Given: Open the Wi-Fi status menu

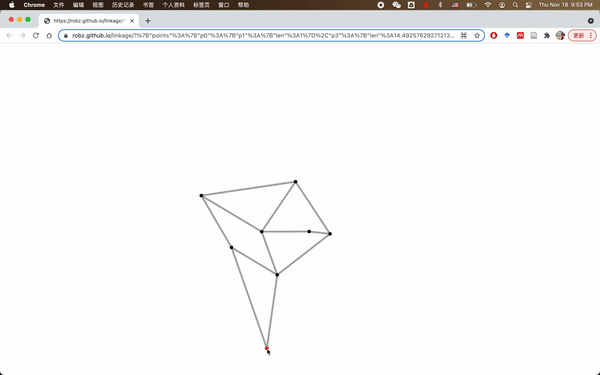Looking at the screenshot, I should (x=488, y=5).
